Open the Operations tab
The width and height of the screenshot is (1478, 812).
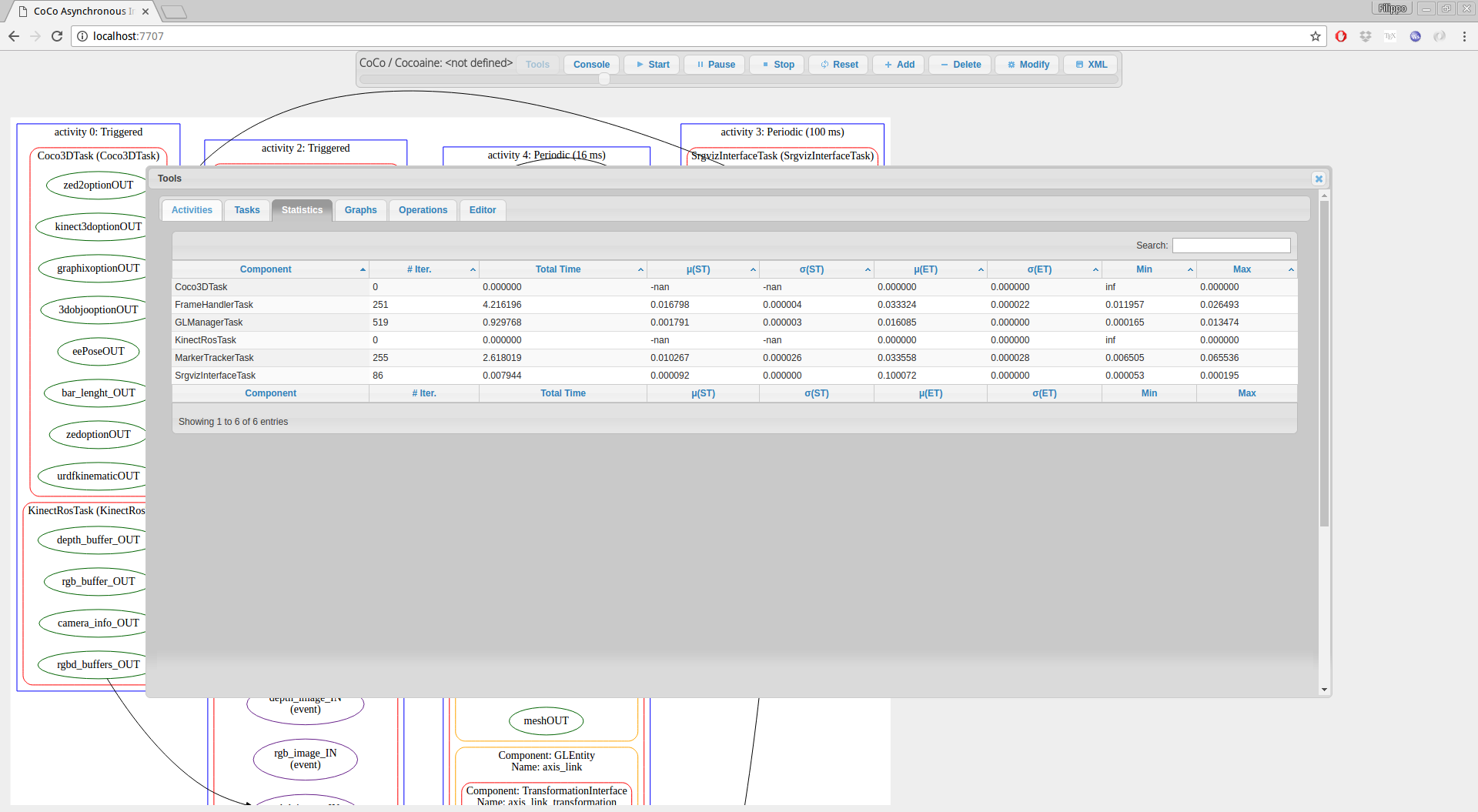click(x=423, y=210)
